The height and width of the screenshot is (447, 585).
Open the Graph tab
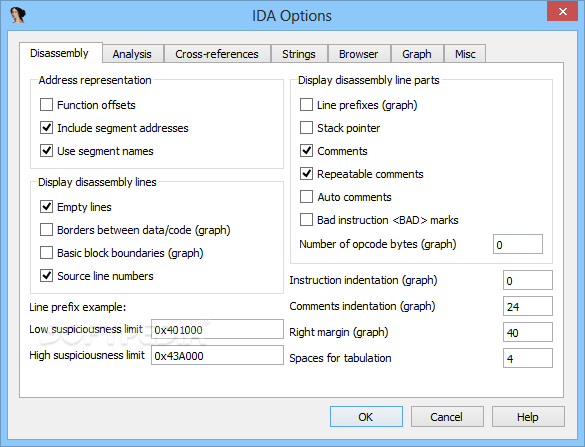pos(417,54)
